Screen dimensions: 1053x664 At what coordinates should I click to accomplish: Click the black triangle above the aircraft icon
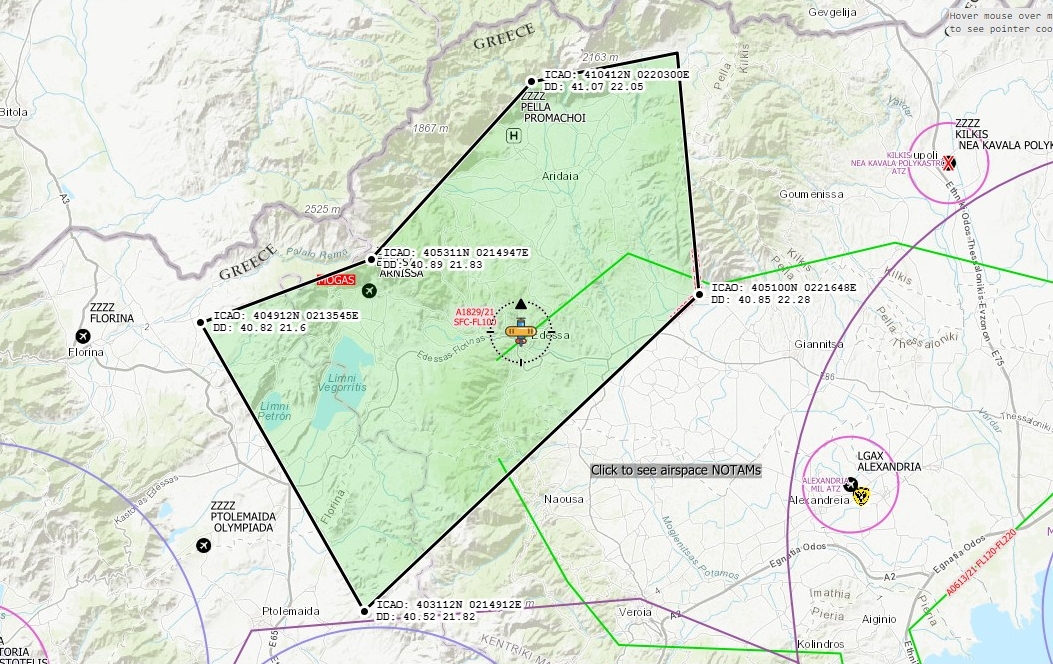[x=520, y=303]
